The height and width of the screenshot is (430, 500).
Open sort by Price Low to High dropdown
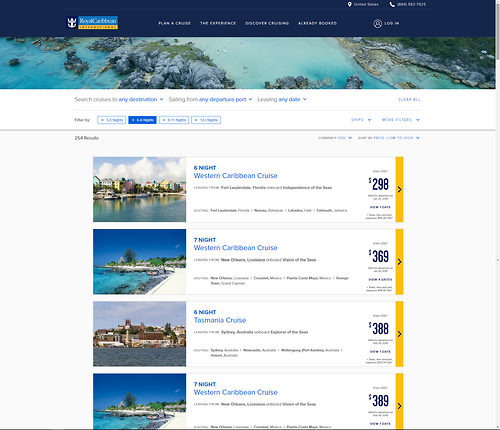389,138
